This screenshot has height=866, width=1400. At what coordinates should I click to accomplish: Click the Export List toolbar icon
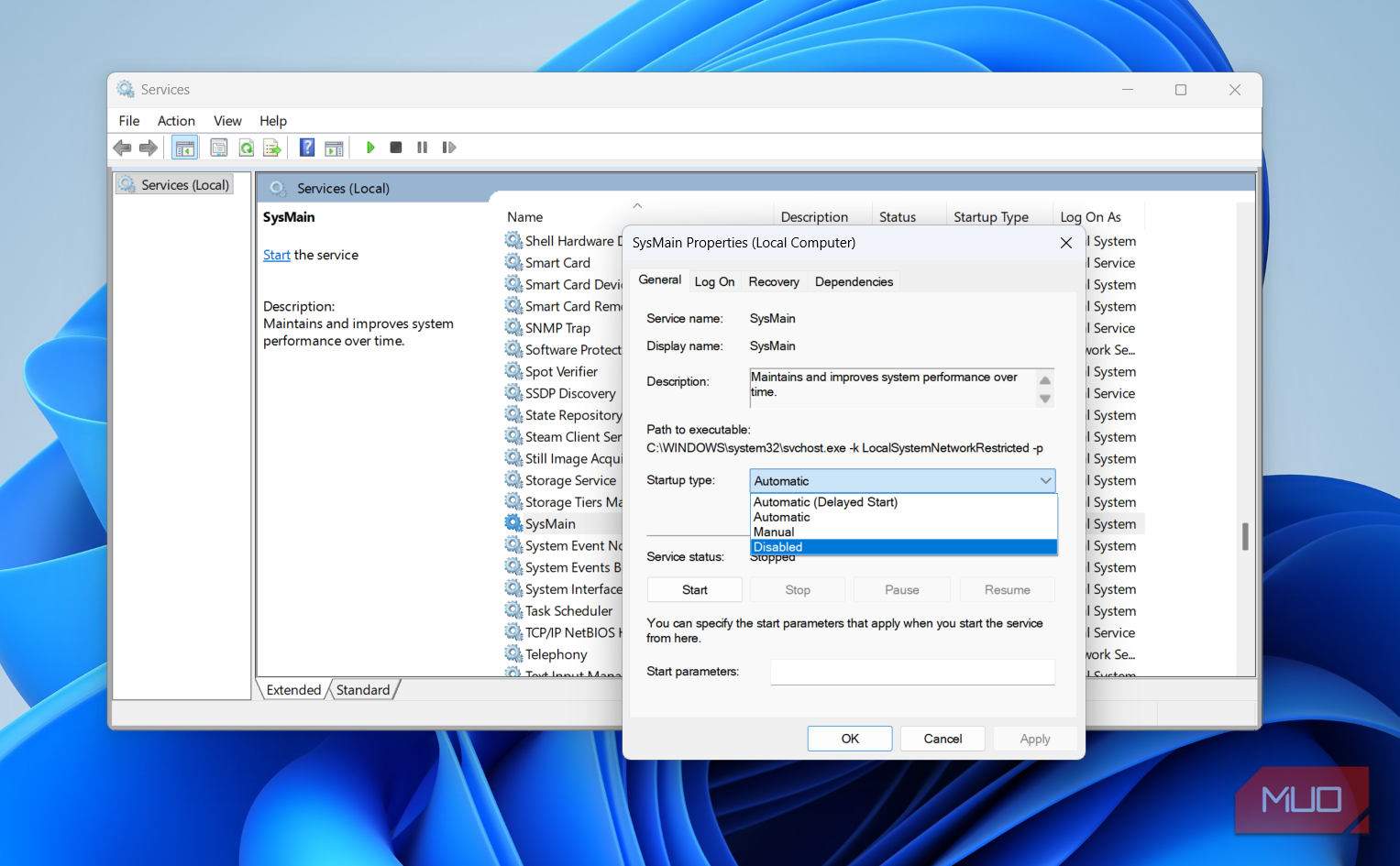(x=272, y=148)
